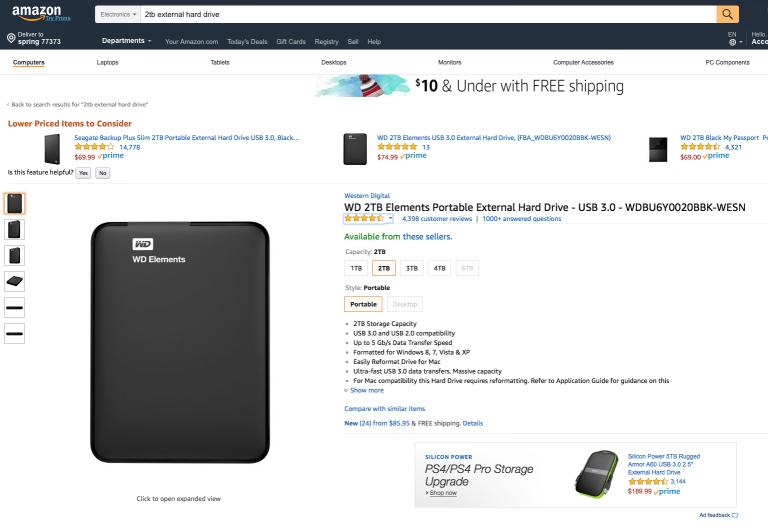Open Compare with similar items link
The width and height of the screenshot is (768, 528).
(384, 408)
